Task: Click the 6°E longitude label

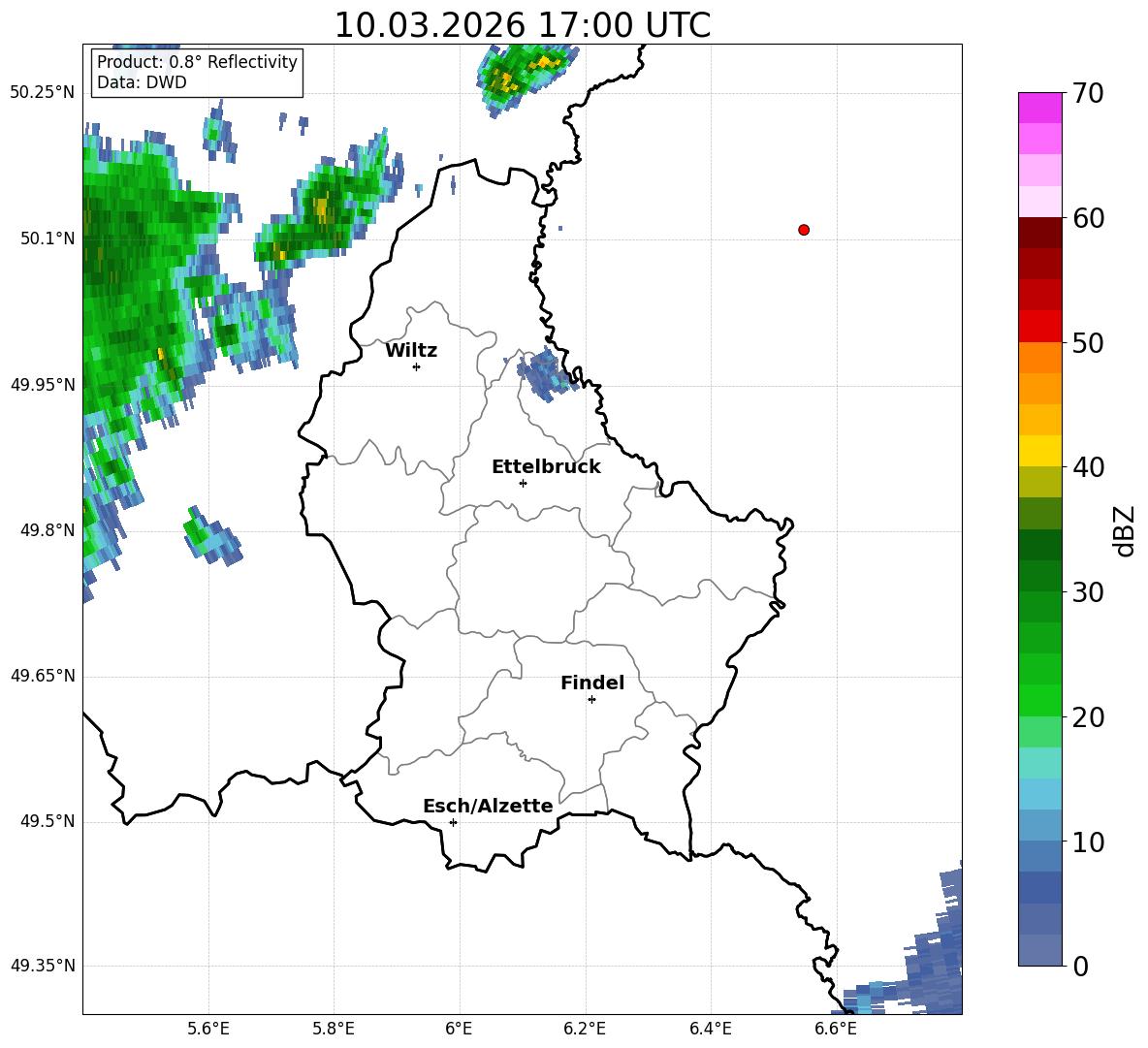Action: click(x=459, y=1029)
